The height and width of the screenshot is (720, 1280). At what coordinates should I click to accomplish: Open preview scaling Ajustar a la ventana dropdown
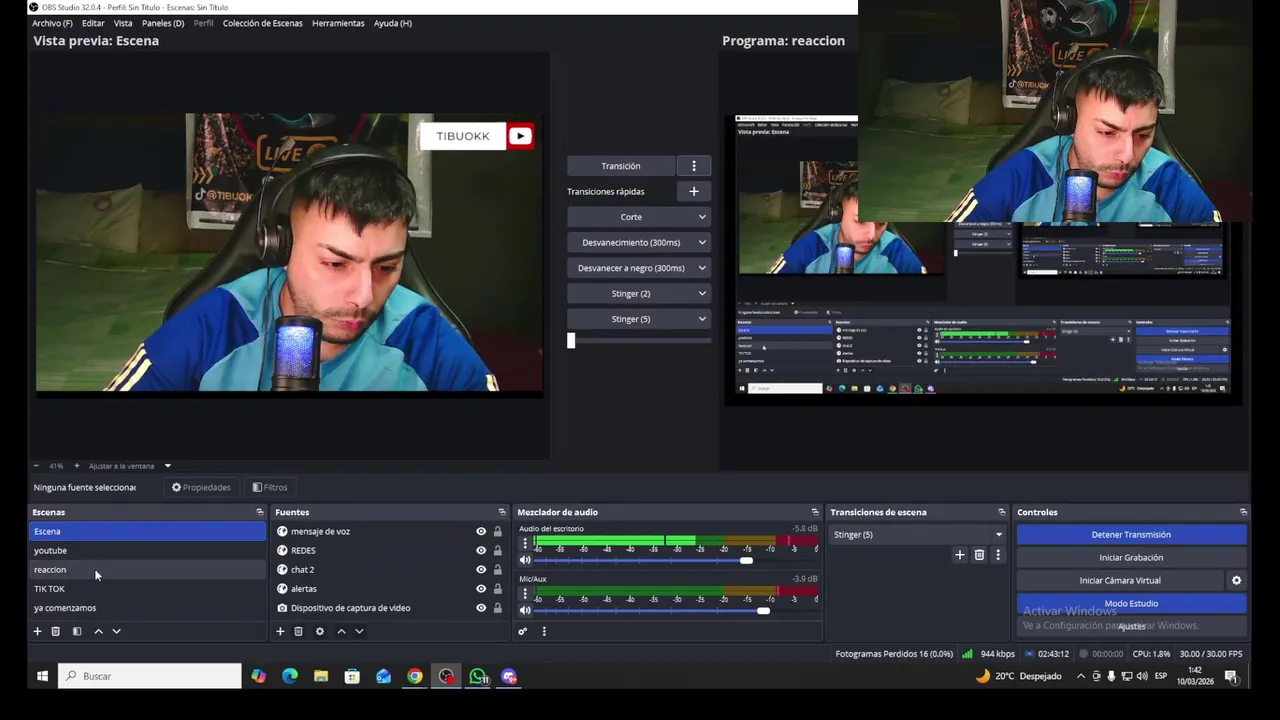pyautogui.click(x=130, y=466)
